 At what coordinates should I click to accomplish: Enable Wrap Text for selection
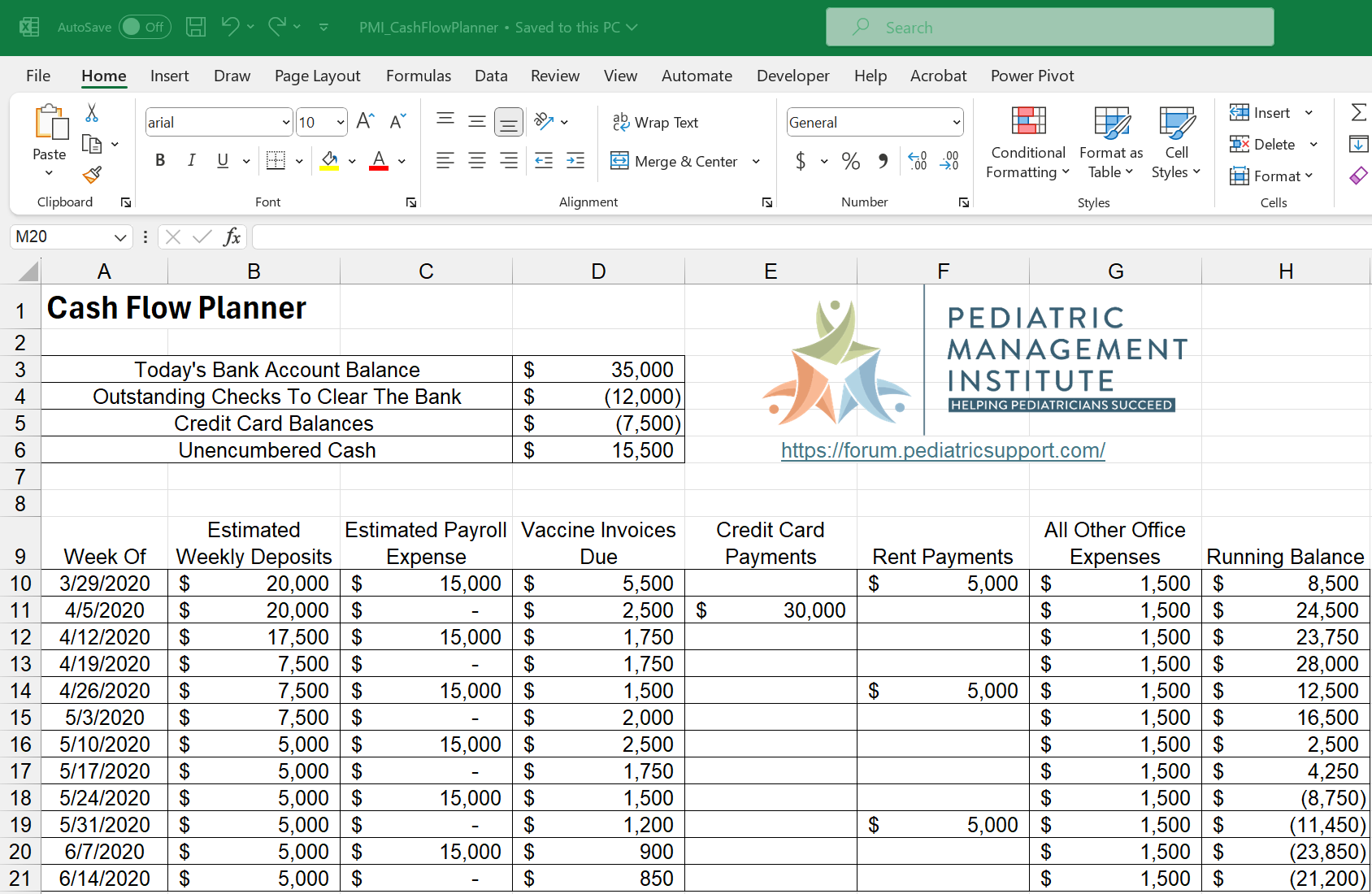656,122
